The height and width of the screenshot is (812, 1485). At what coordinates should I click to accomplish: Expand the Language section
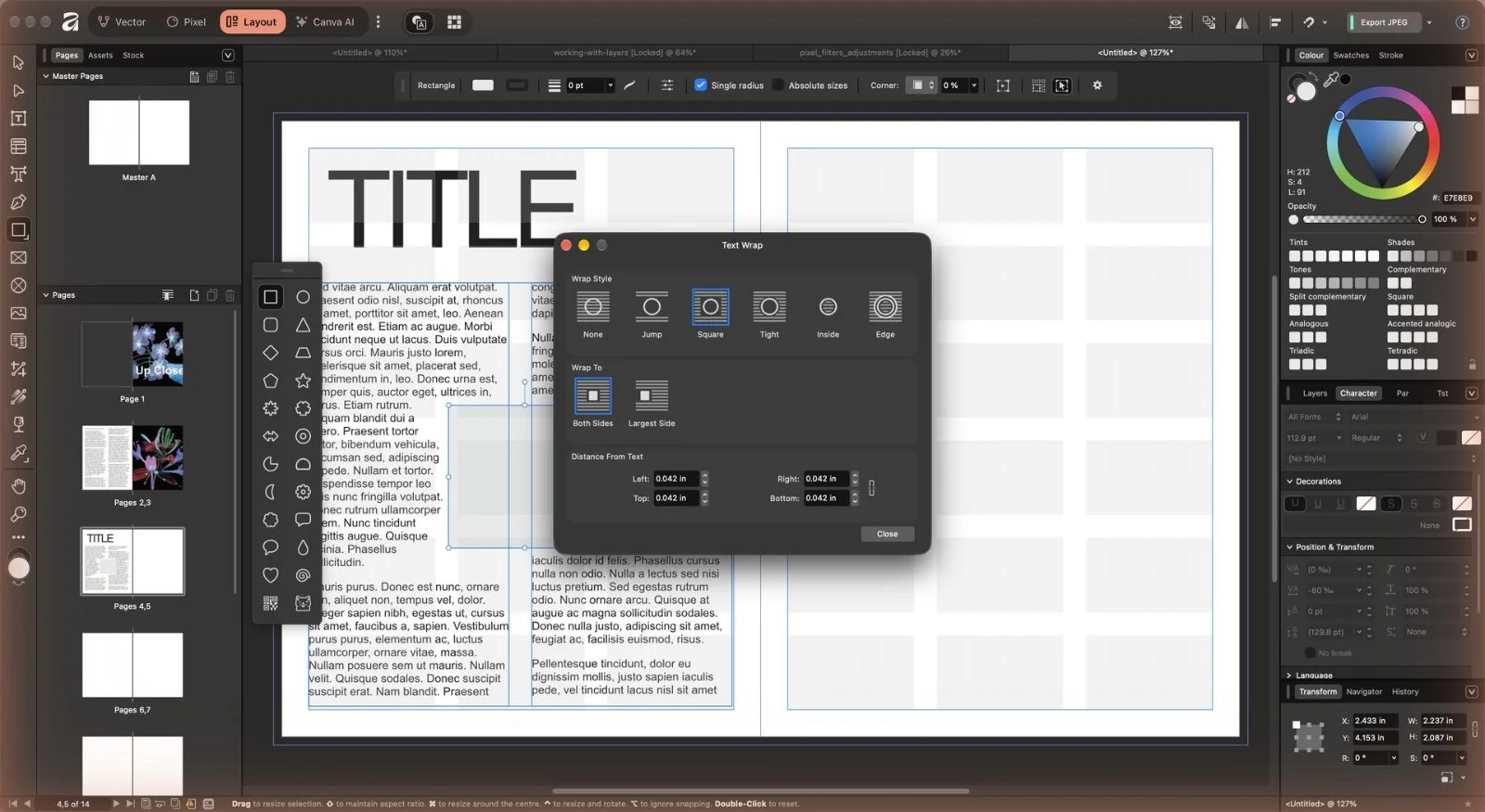point(1289,676)
